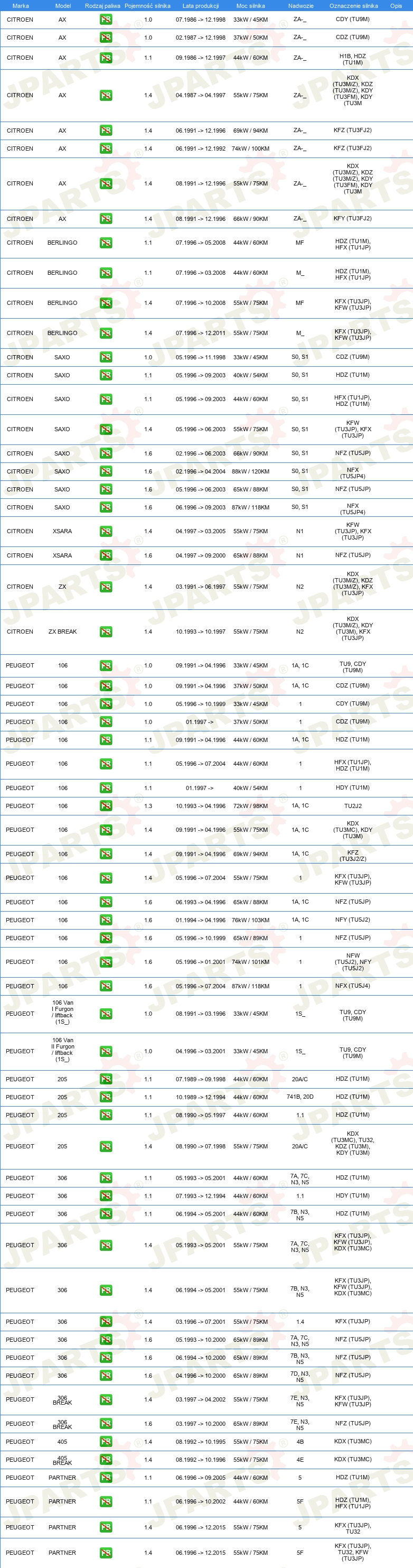Click fuel icon in Peugeot 106 72kW/98KM row

[106, 806]
